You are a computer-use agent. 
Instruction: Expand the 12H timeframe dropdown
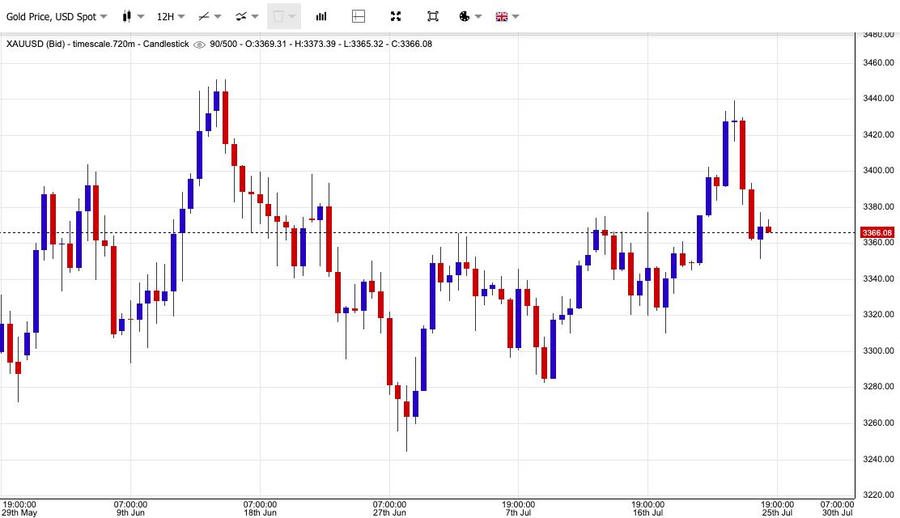[x=170, y=17]
